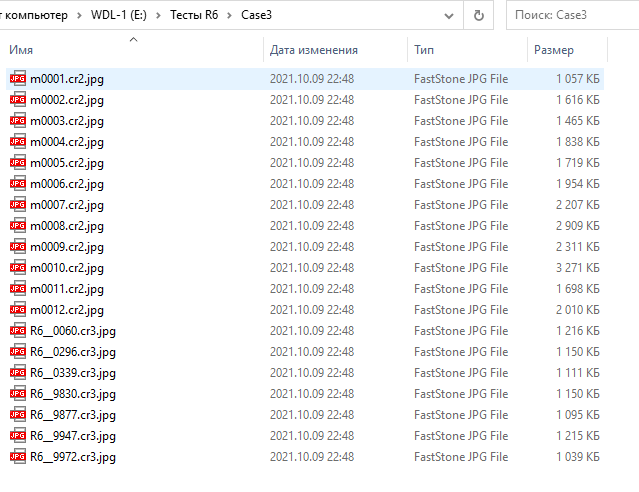Viewport: 639px width, 492px height.
Task: Navigate to the Тесты R6 breadcrumb folder
Action: (x=197, y=15)
